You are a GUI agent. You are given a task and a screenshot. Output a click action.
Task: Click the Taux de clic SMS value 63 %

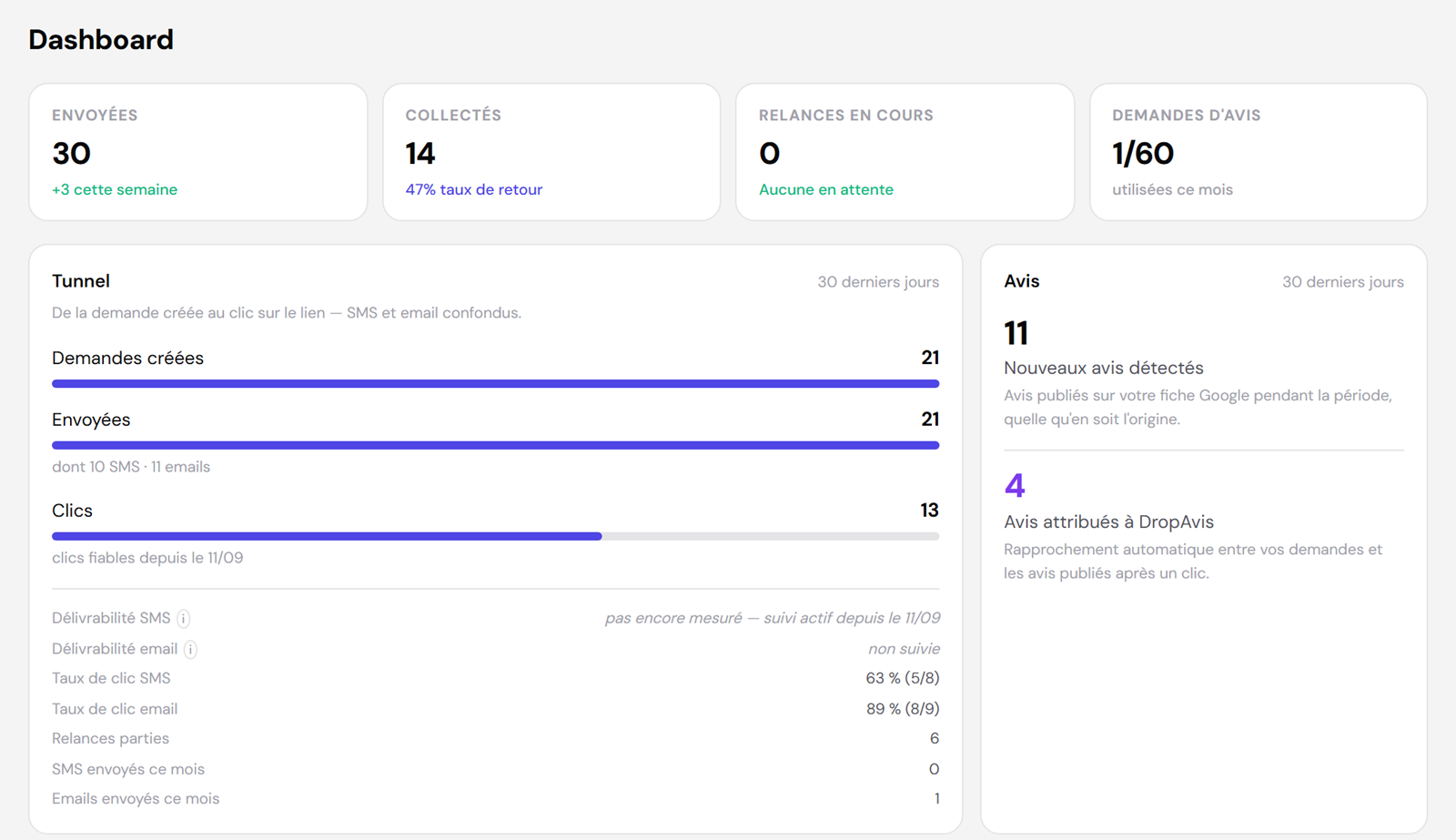click(x=903, y=678)
